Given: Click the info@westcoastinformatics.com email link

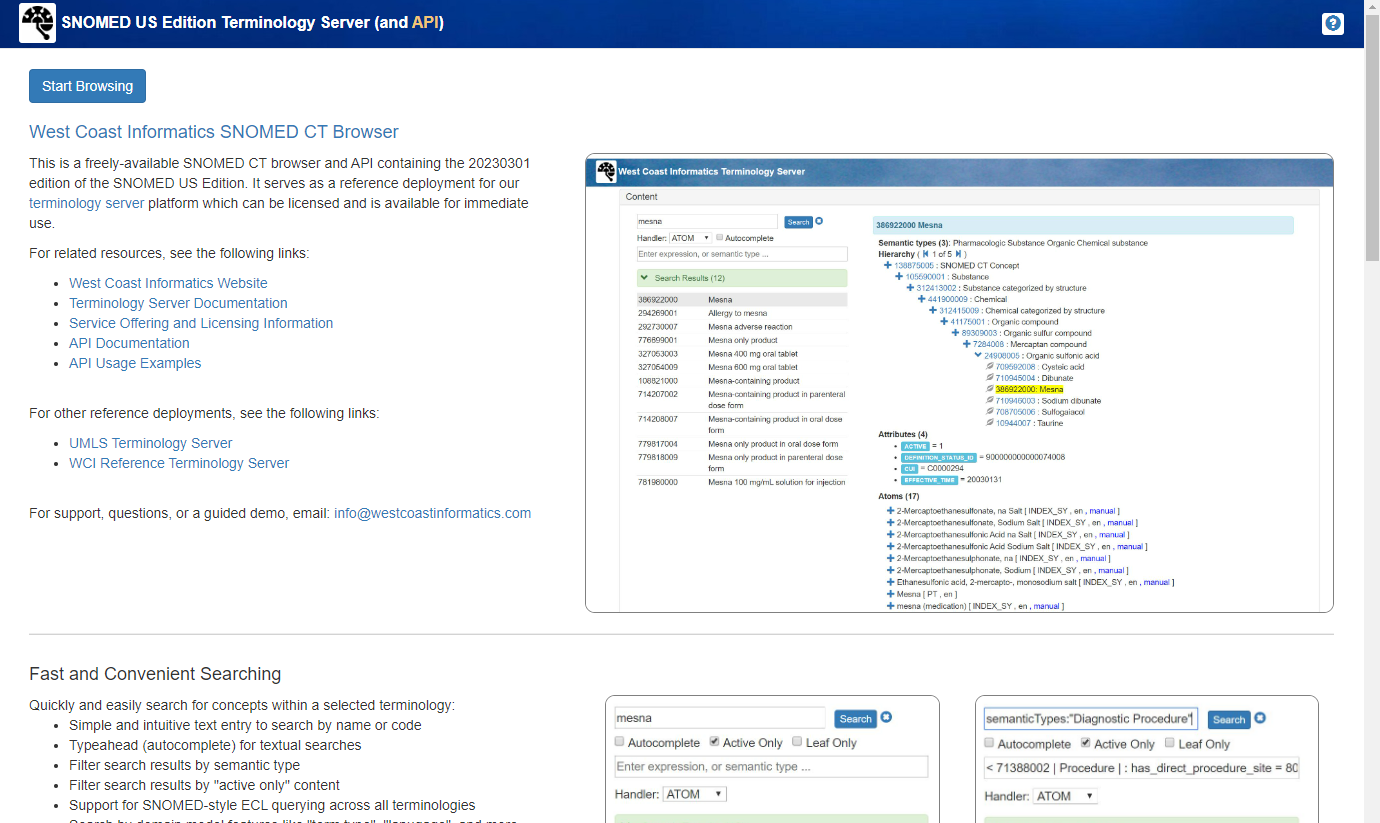Looking at the screenshot, I should [432, 513].
